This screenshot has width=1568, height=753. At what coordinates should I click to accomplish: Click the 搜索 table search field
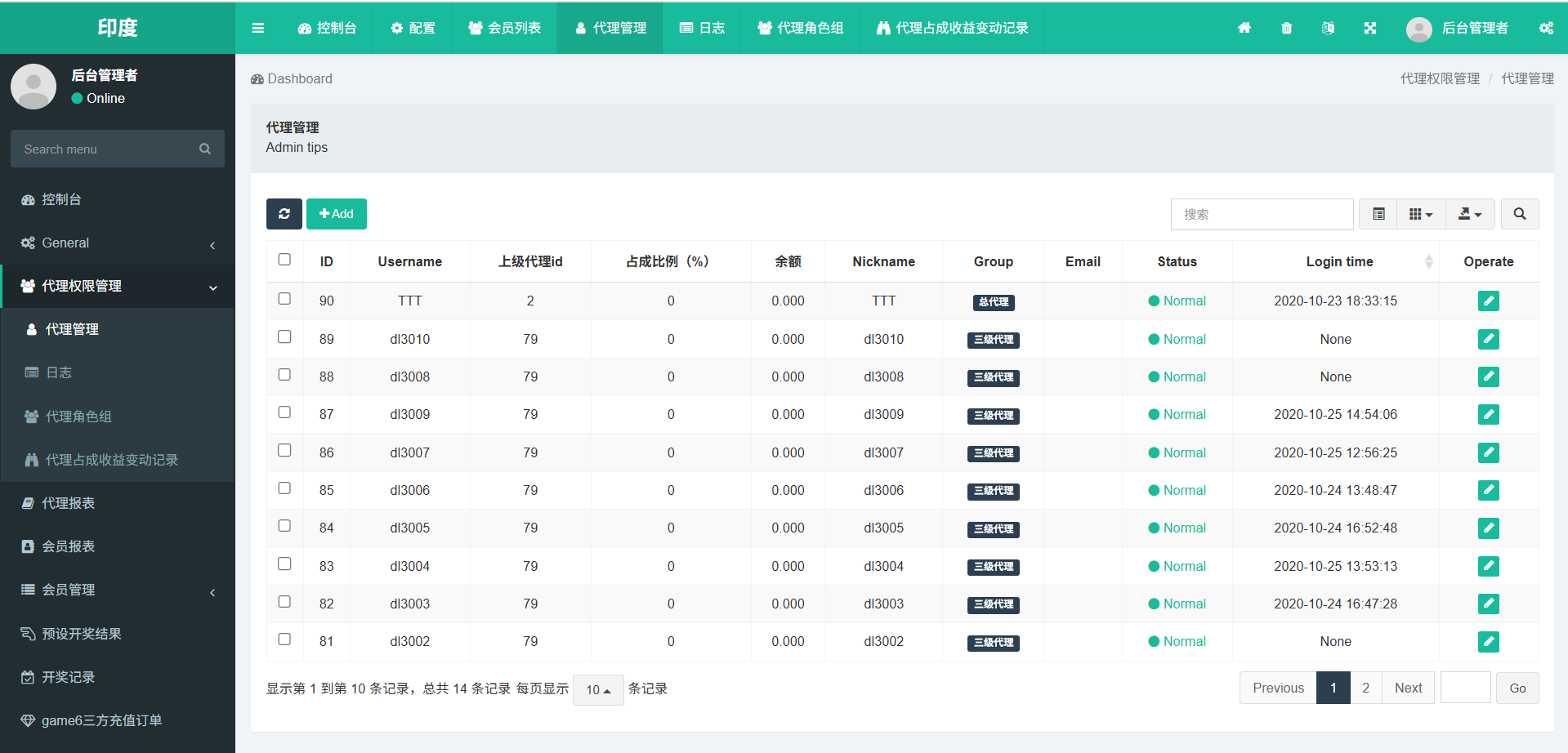(x=1262, y=214)
